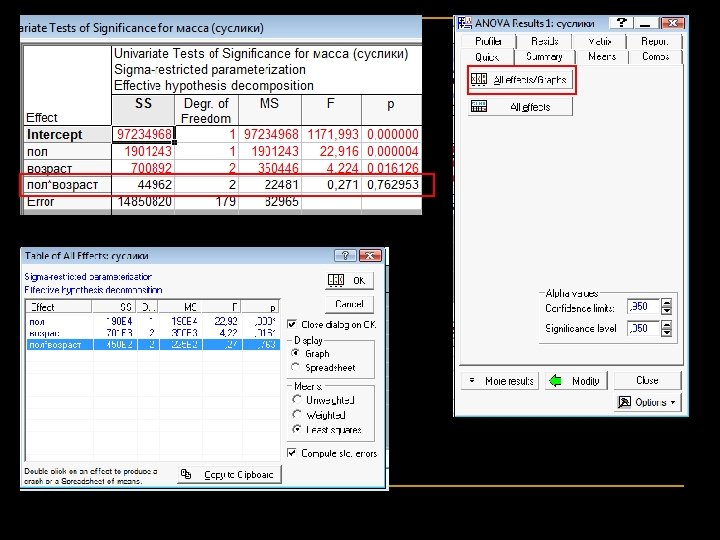This screenshot has height=540, width=720.
Task: Open the Comps tab
Action: (x=656, y=56)
